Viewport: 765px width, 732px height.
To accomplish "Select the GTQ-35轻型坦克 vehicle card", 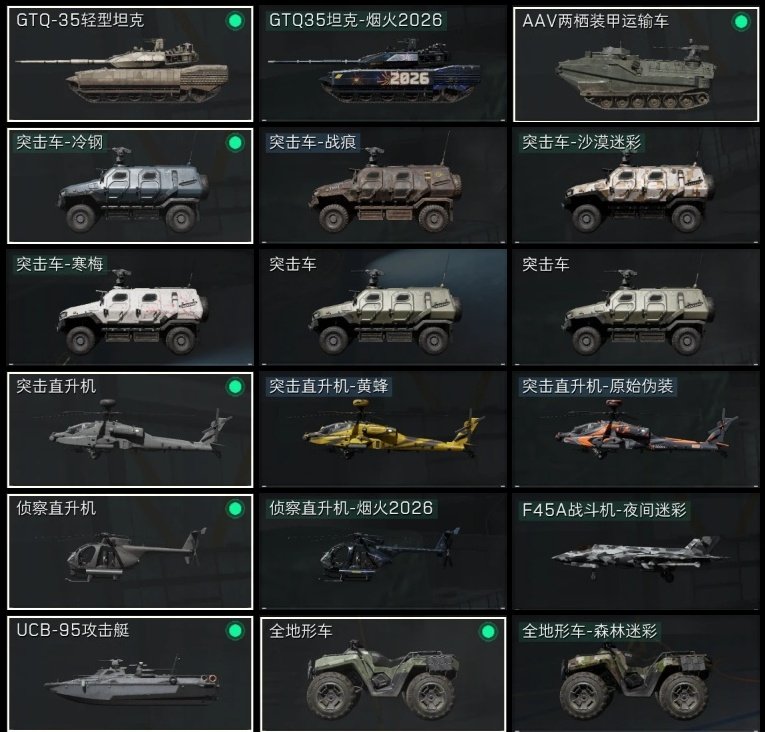I will tap(130, 64).
